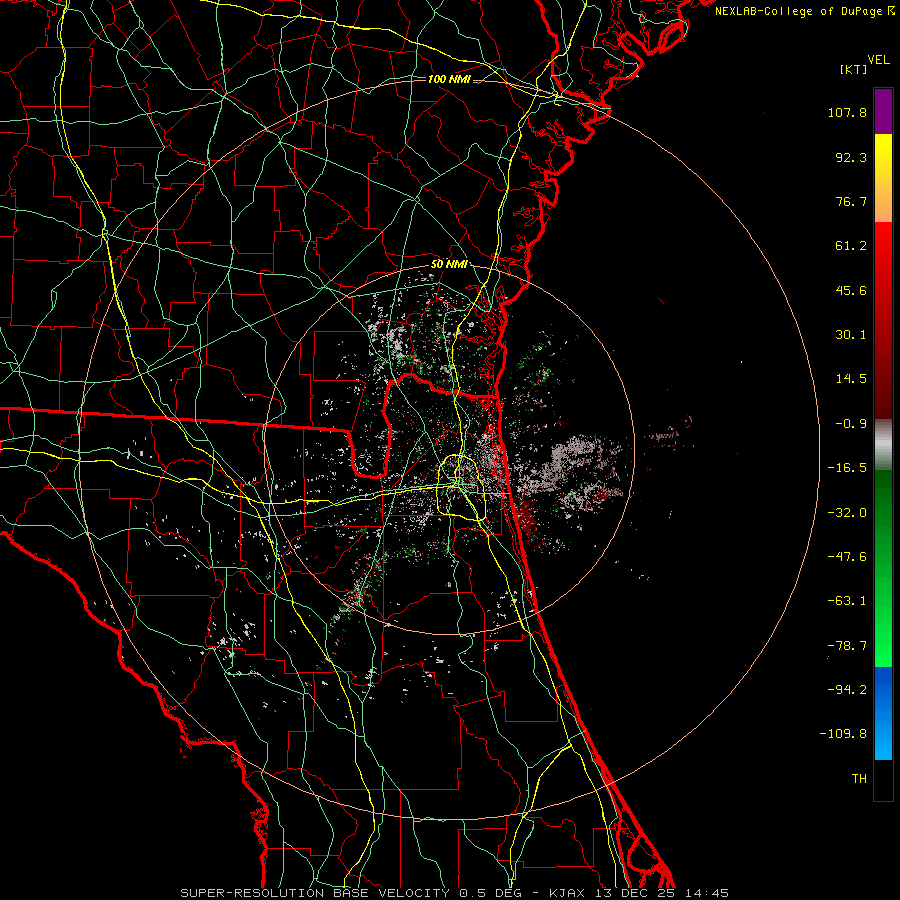The height and width of the screenshot is (900, 900).
Task: Select the 30.1 velocity legend value
Action: (851, 335)
